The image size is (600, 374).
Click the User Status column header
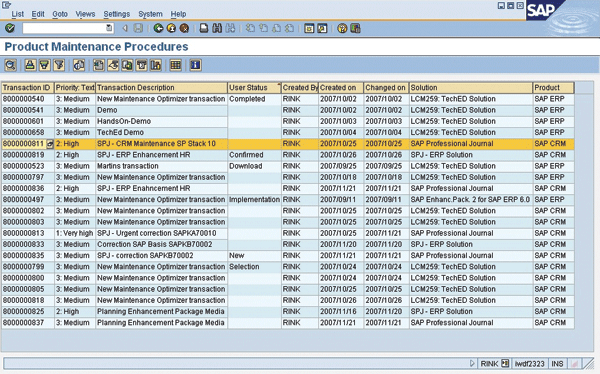(x=254, y=88)
